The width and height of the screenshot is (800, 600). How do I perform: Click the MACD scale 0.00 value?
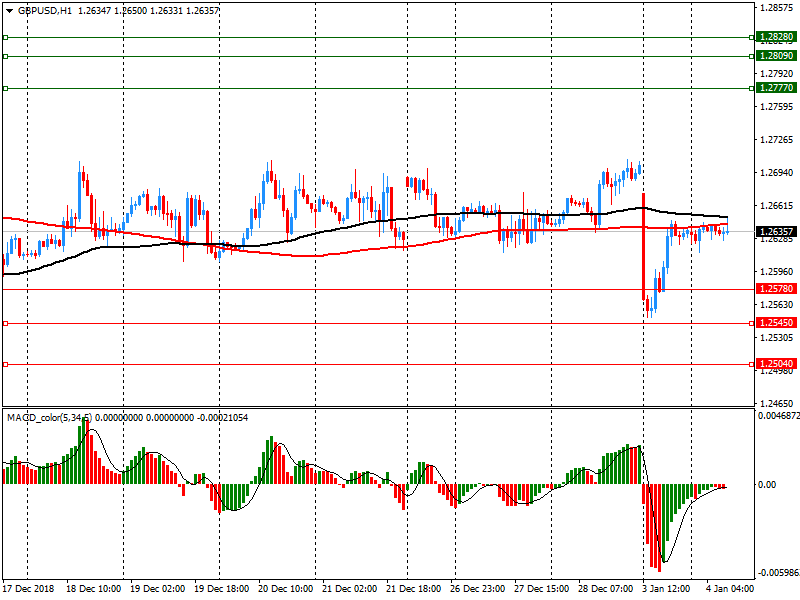click(x=767, y=485)
